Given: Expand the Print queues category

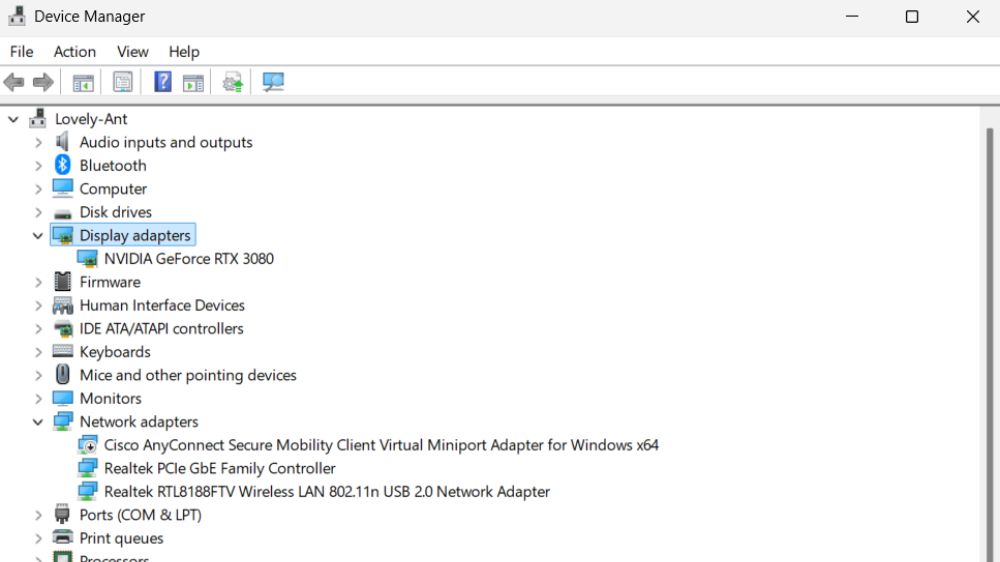Looking at the screenshot, I should pyautogui.click(x=38, y=538).
